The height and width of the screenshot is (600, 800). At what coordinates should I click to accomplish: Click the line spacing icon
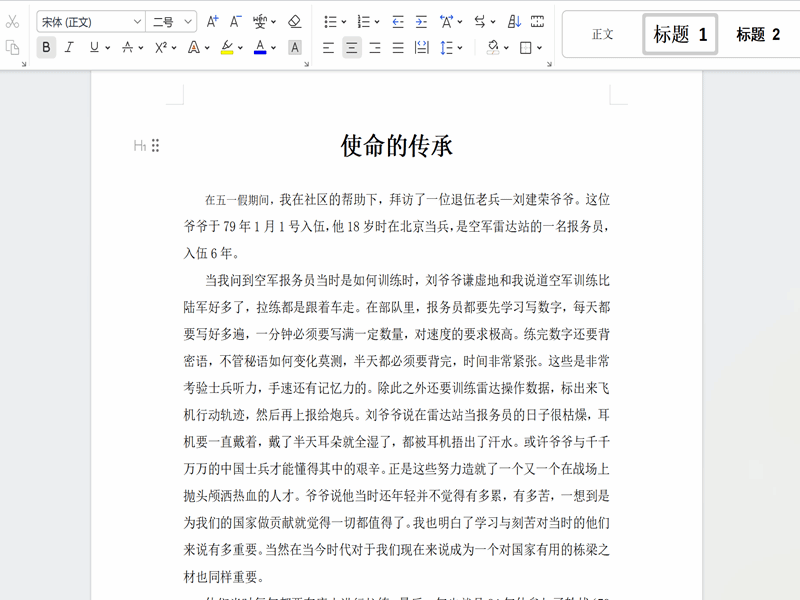click(x=446, y=47)
